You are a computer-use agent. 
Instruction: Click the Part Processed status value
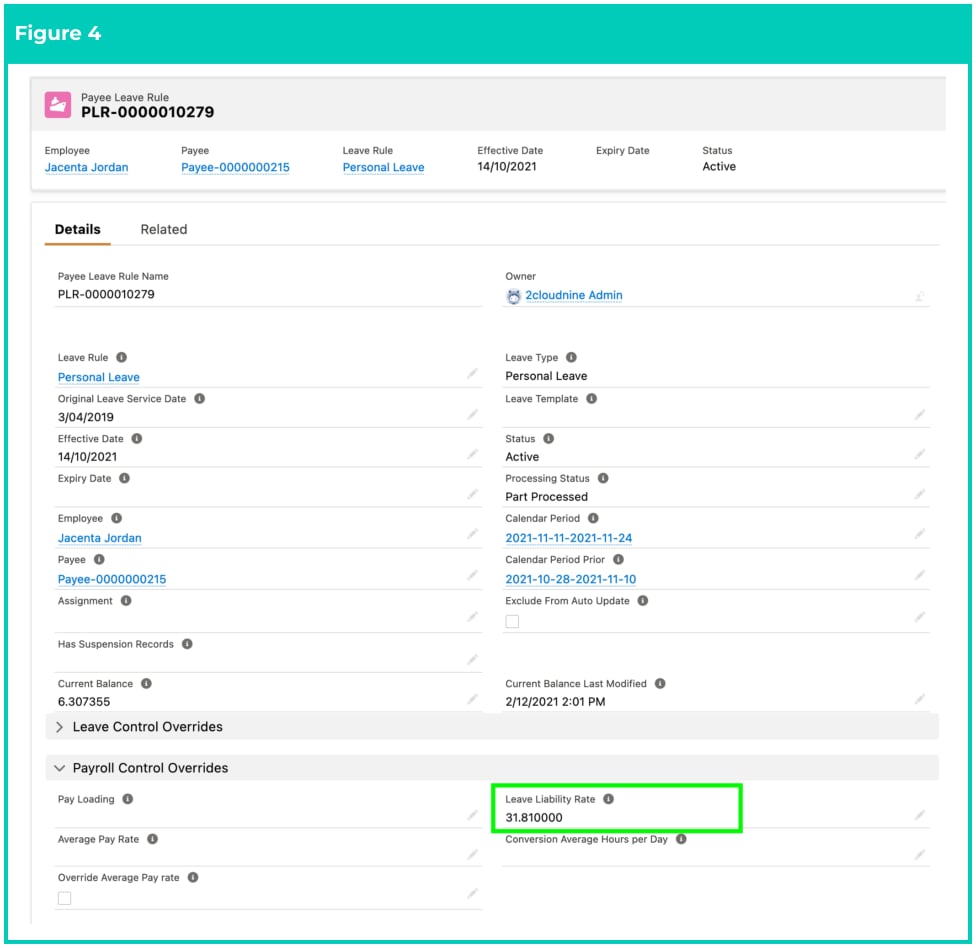(x=547, y=497)
